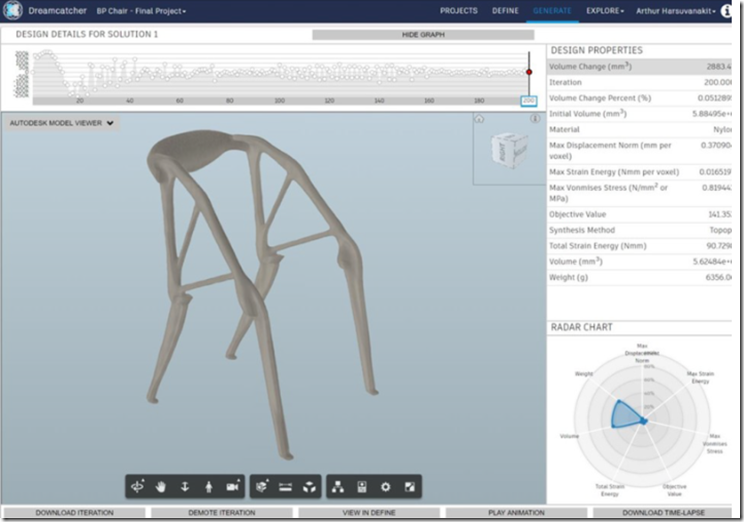Click the ViewCube Home icon
Image resolution: width=744 pixels, height=522 pixels.
point(479,119)
